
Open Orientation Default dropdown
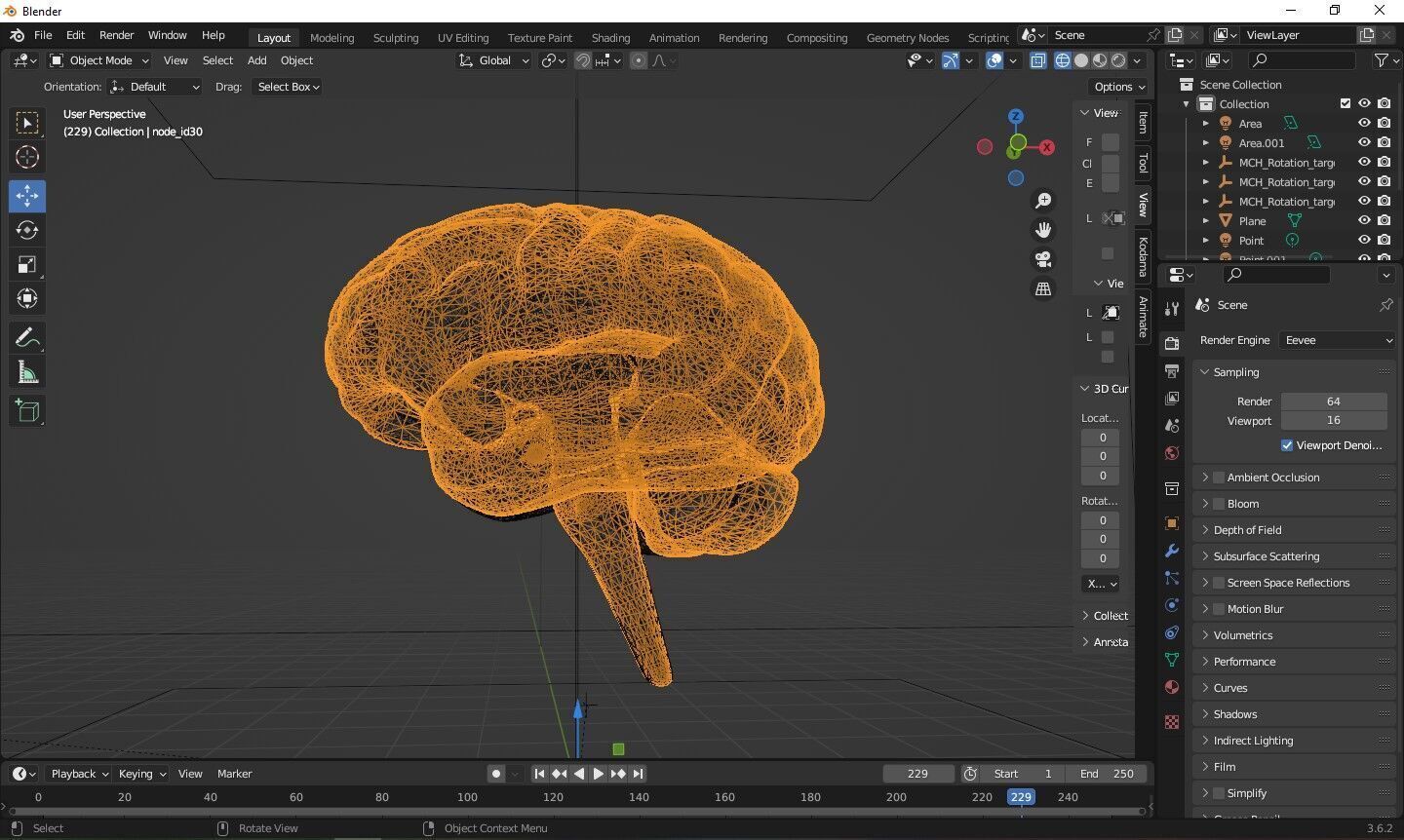pyautogui.click(x=155, y=87)
